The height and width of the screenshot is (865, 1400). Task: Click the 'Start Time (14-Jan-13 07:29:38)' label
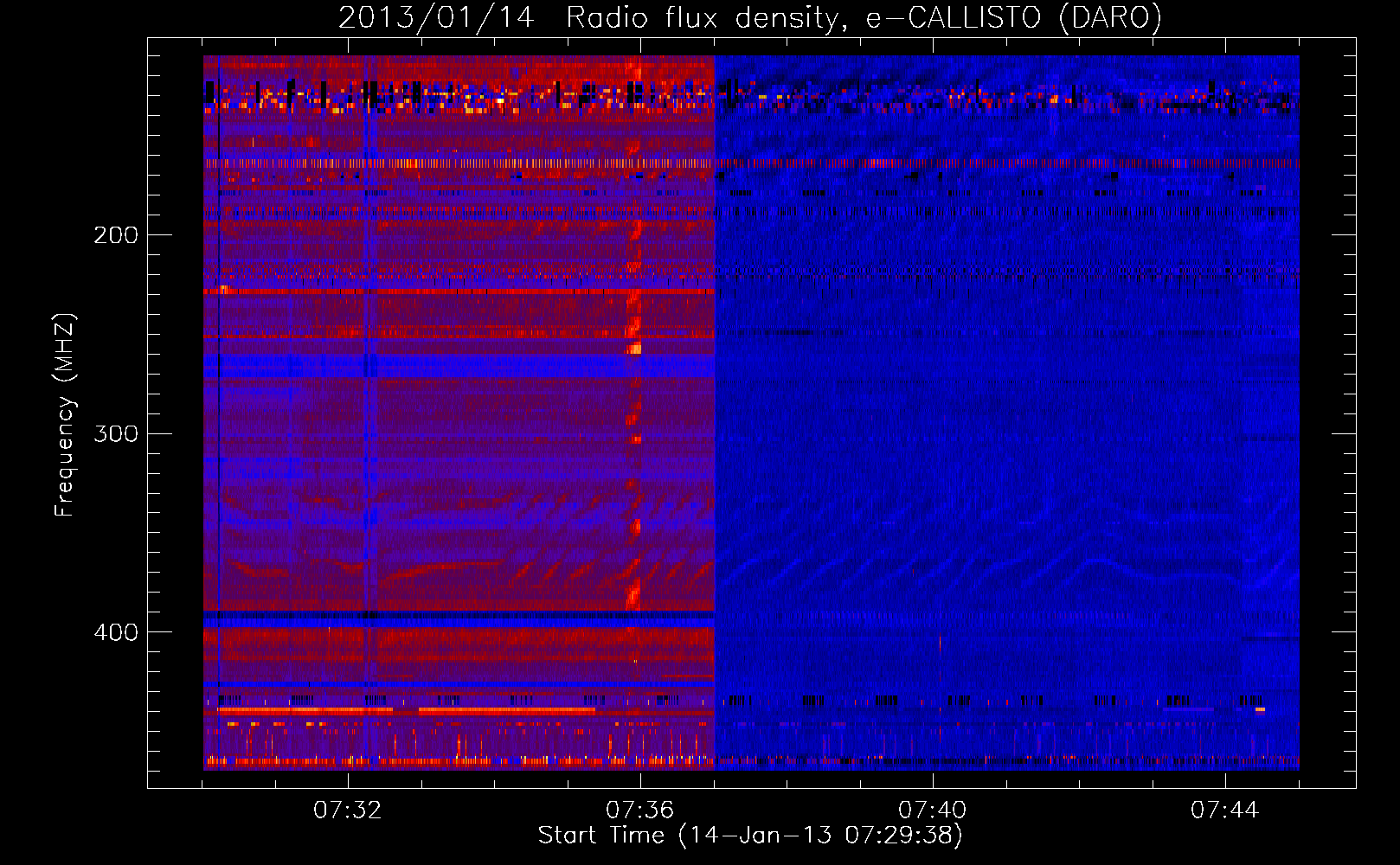click(x=750, y=836)
